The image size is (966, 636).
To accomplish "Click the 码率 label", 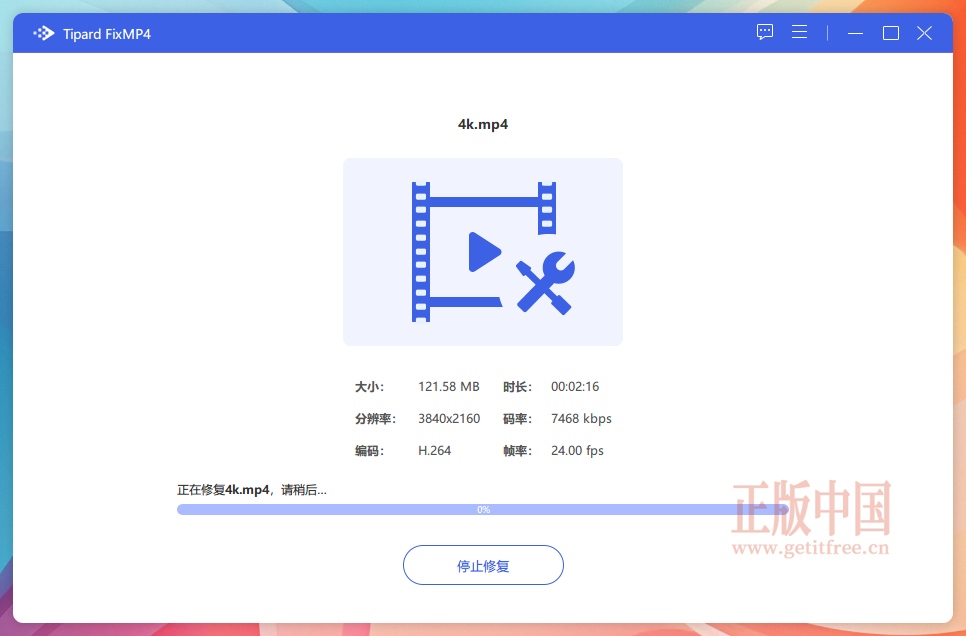I will pyautogui.click(x=517, y=419).
